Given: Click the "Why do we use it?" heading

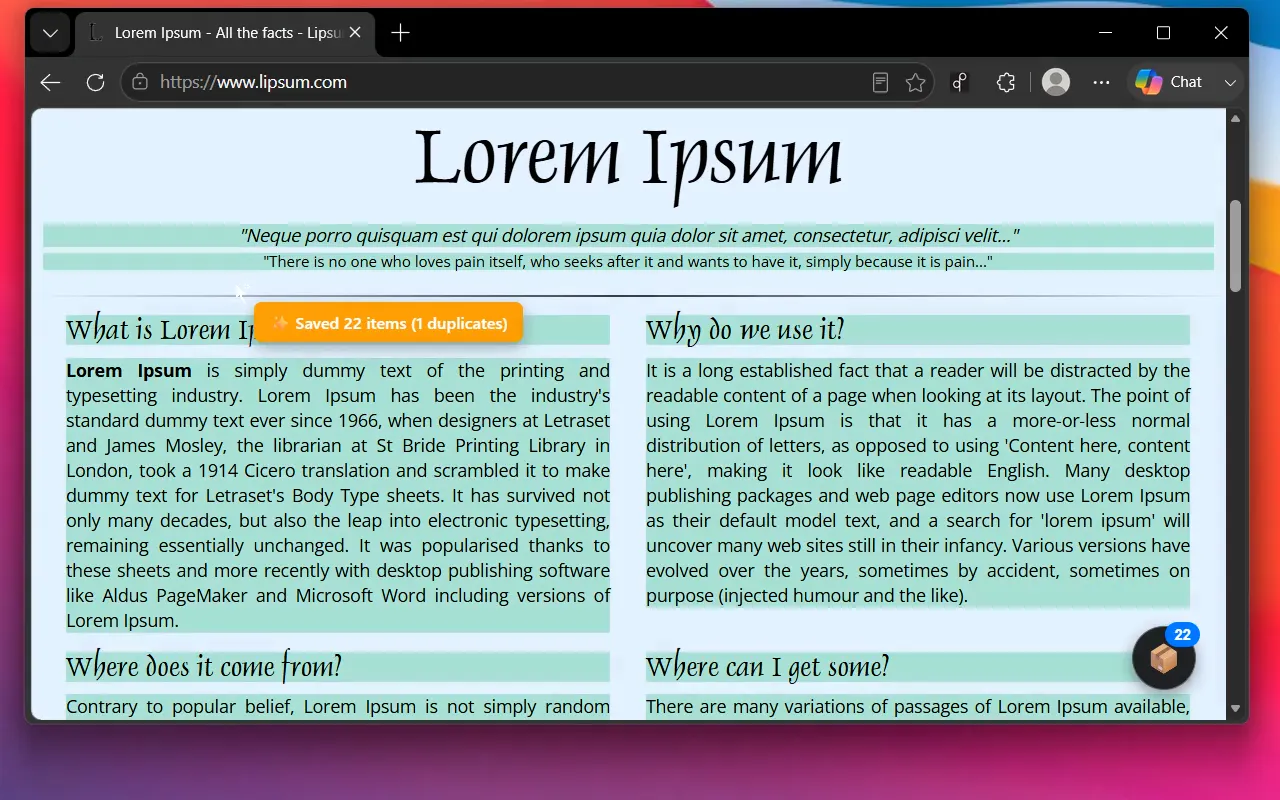Looking at the screenshot, I should [x=745, y=329].
